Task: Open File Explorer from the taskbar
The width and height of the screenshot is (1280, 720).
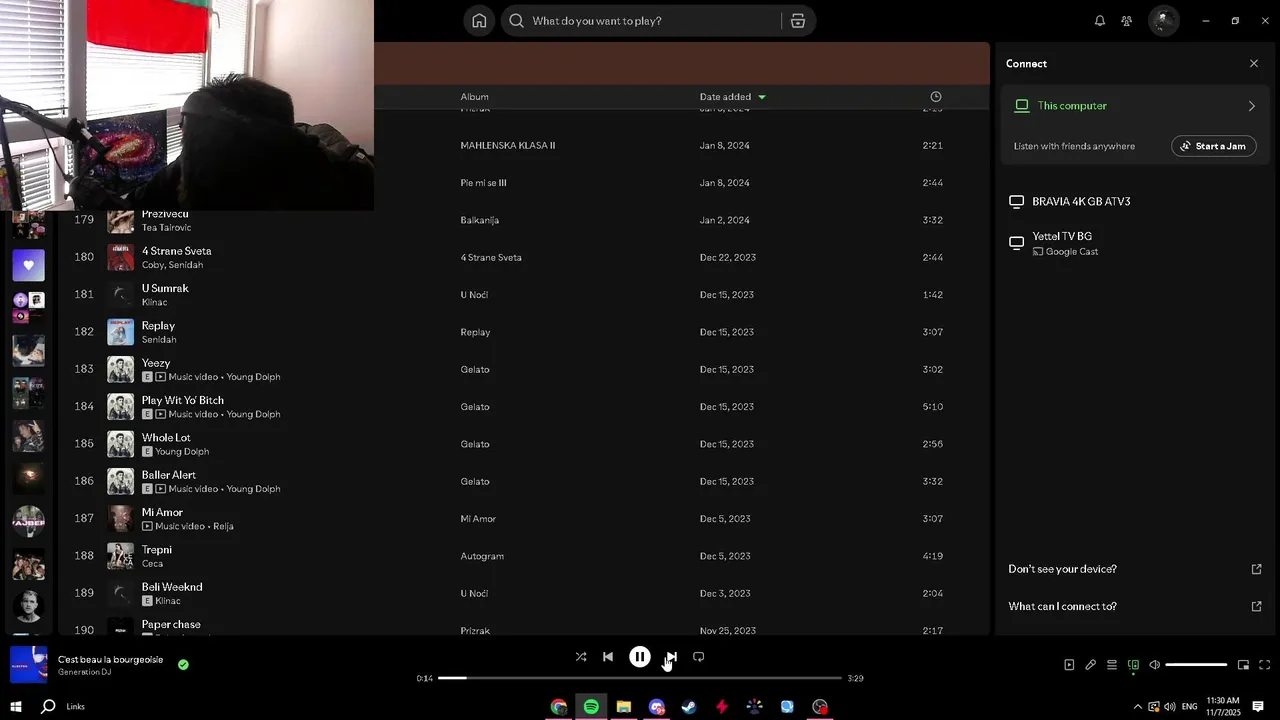Action: click(x=624, y=707)
